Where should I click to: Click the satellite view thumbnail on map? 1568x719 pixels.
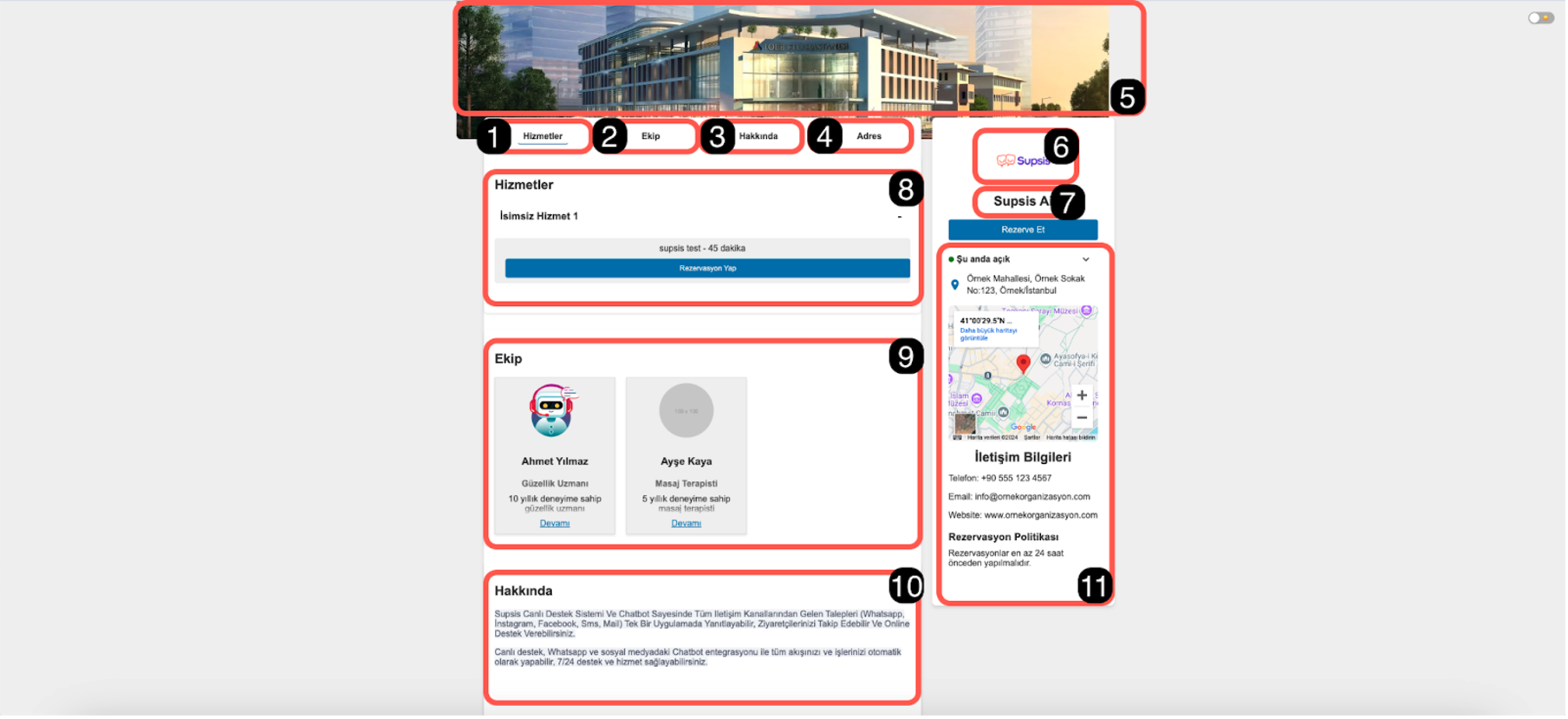966,424
